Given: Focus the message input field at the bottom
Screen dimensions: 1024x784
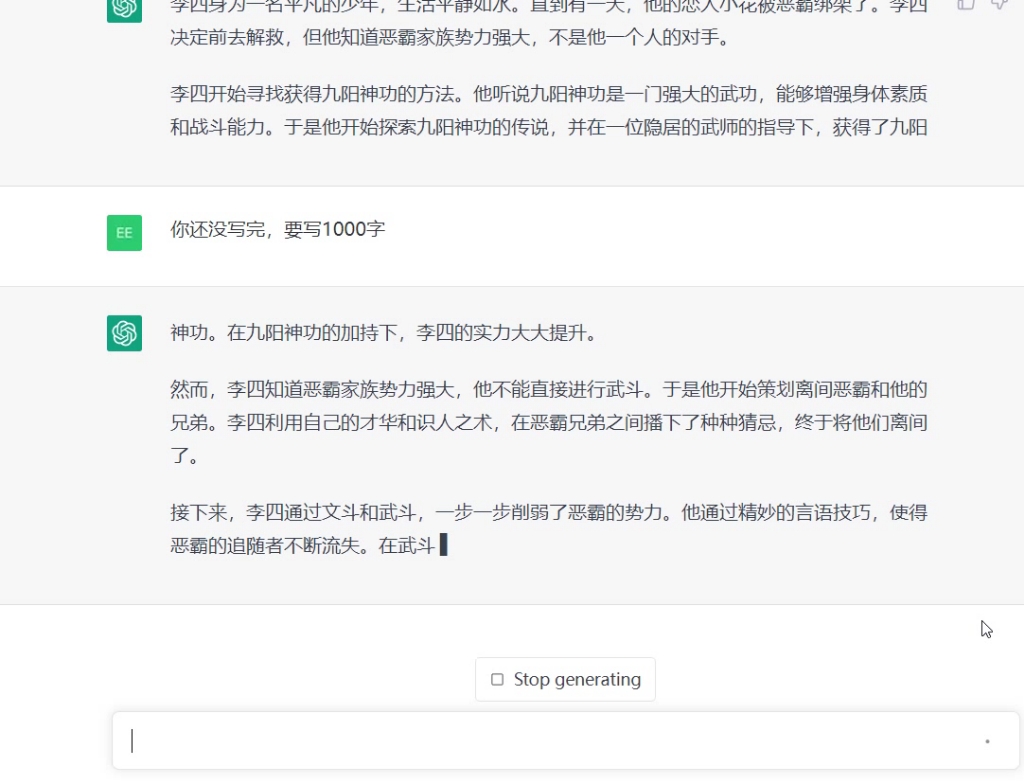Looking at the screenshot, I should (x=540, y=741).
